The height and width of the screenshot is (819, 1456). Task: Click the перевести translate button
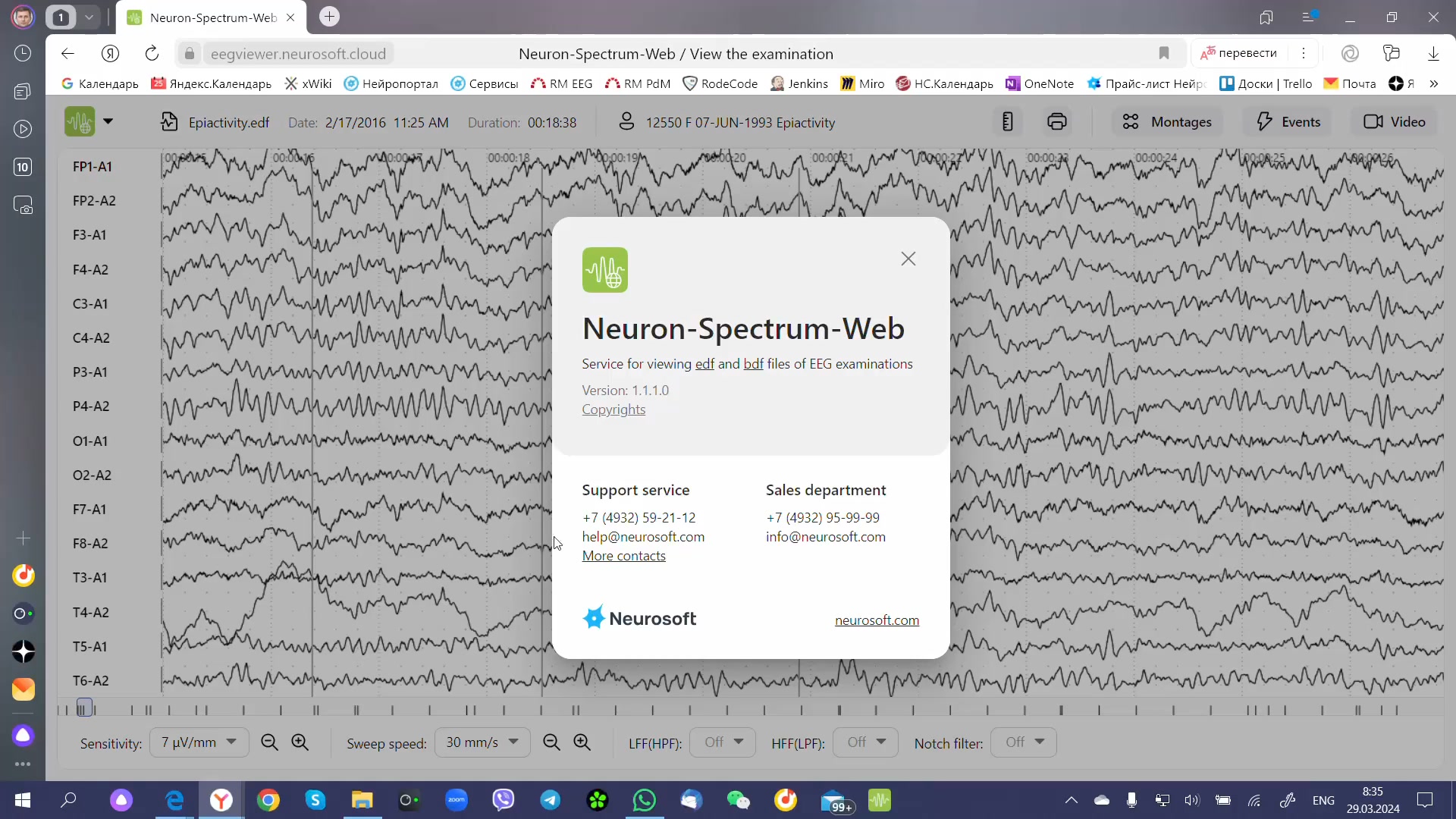click(1239, 53)
